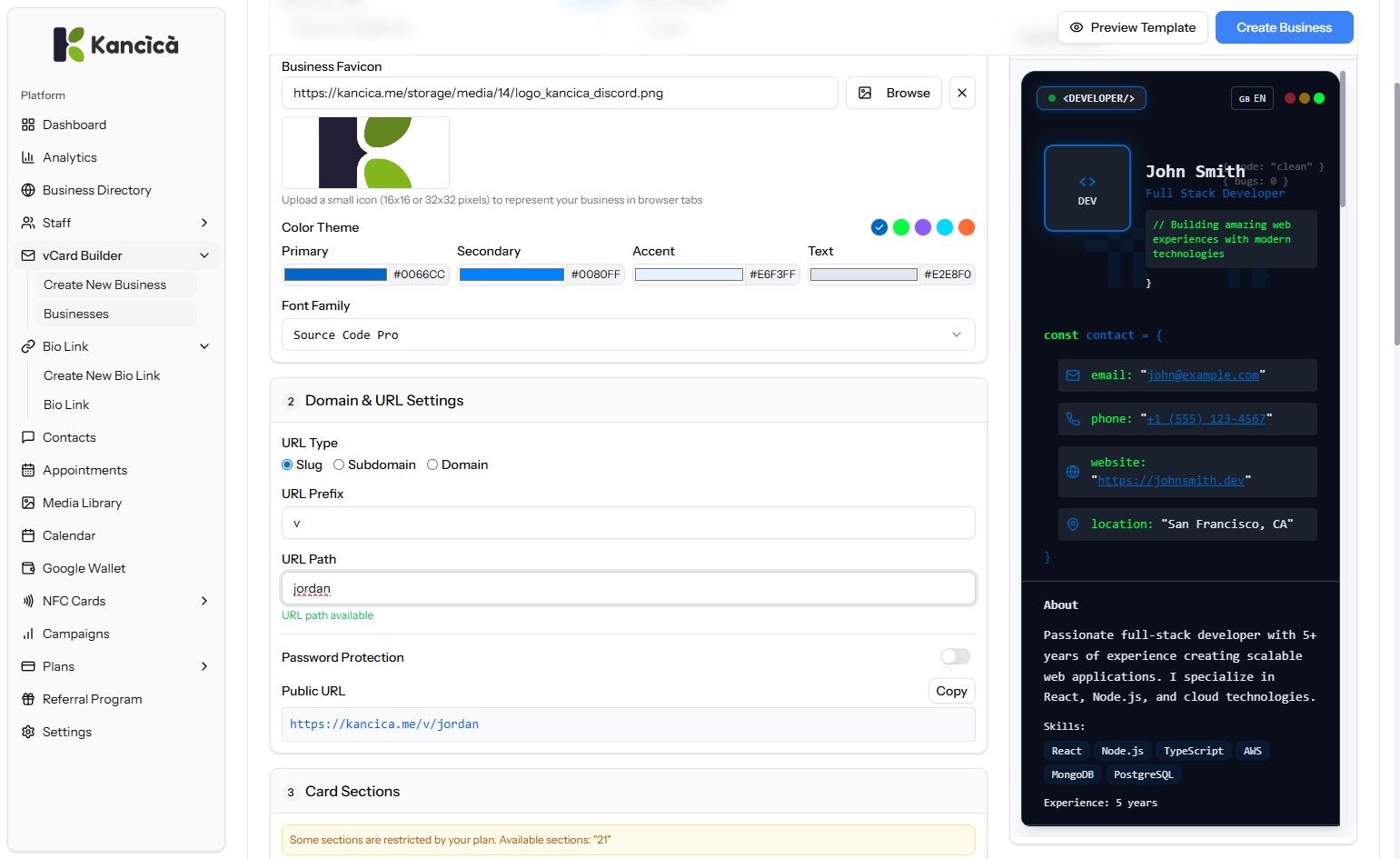Screen dimensions: 1400x859
Task: Open Settings via the gear icon
Action: 28,732
